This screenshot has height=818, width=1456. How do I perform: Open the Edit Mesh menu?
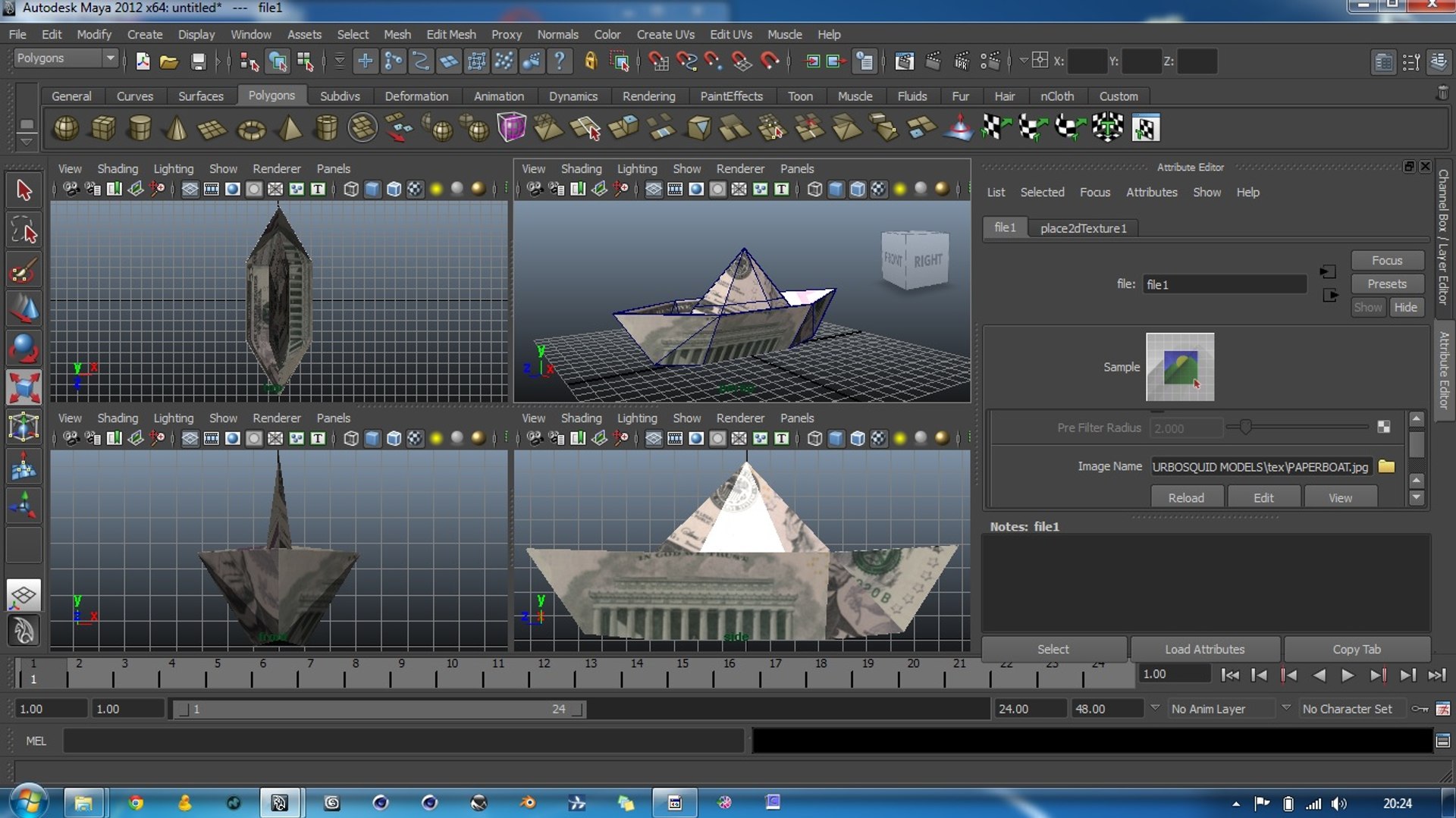tap(451, 34)
